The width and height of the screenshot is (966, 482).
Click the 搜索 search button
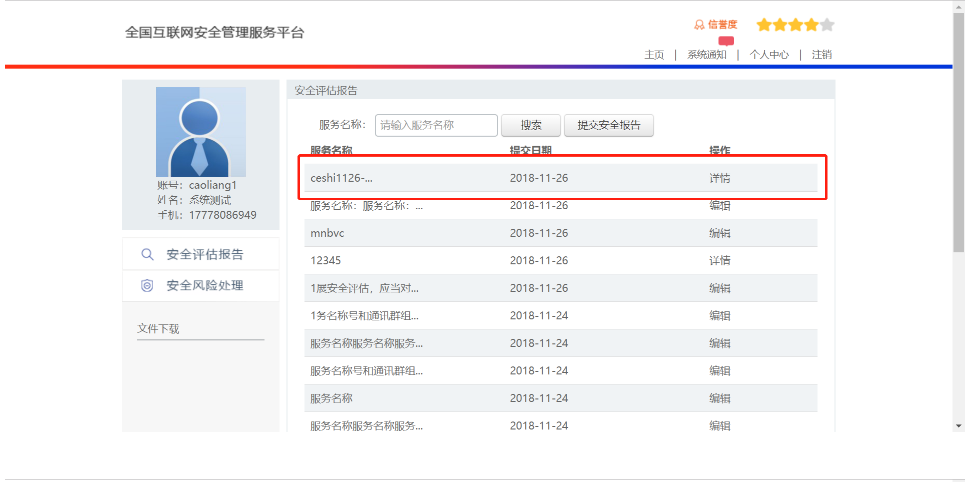click(531, 125)
